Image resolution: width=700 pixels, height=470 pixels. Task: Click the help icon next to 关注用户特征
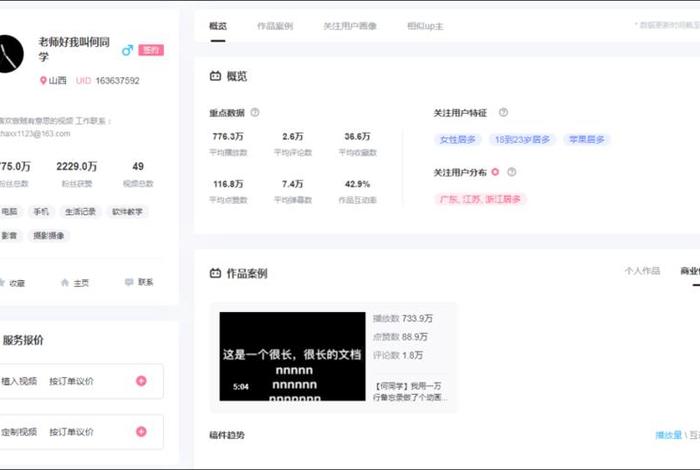503,112
